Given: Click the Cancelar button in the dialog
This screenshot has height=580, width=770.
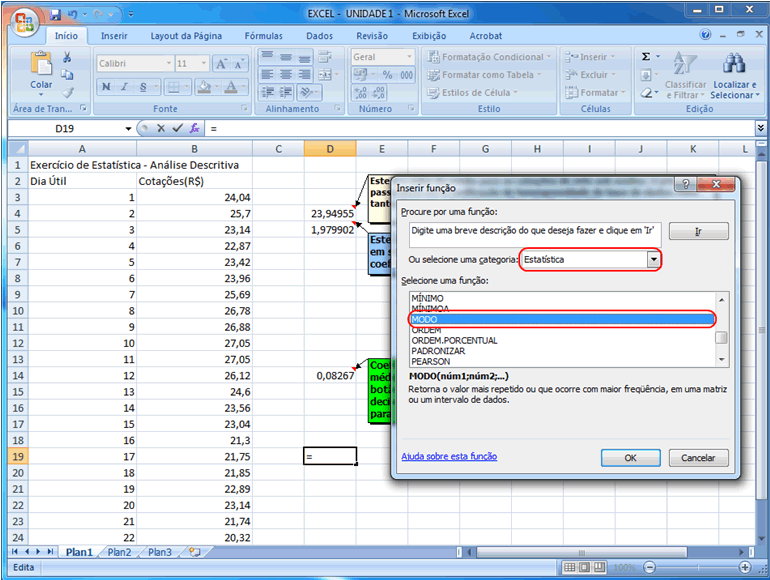Looking at the screenshot, I should [x=697, y=458].
